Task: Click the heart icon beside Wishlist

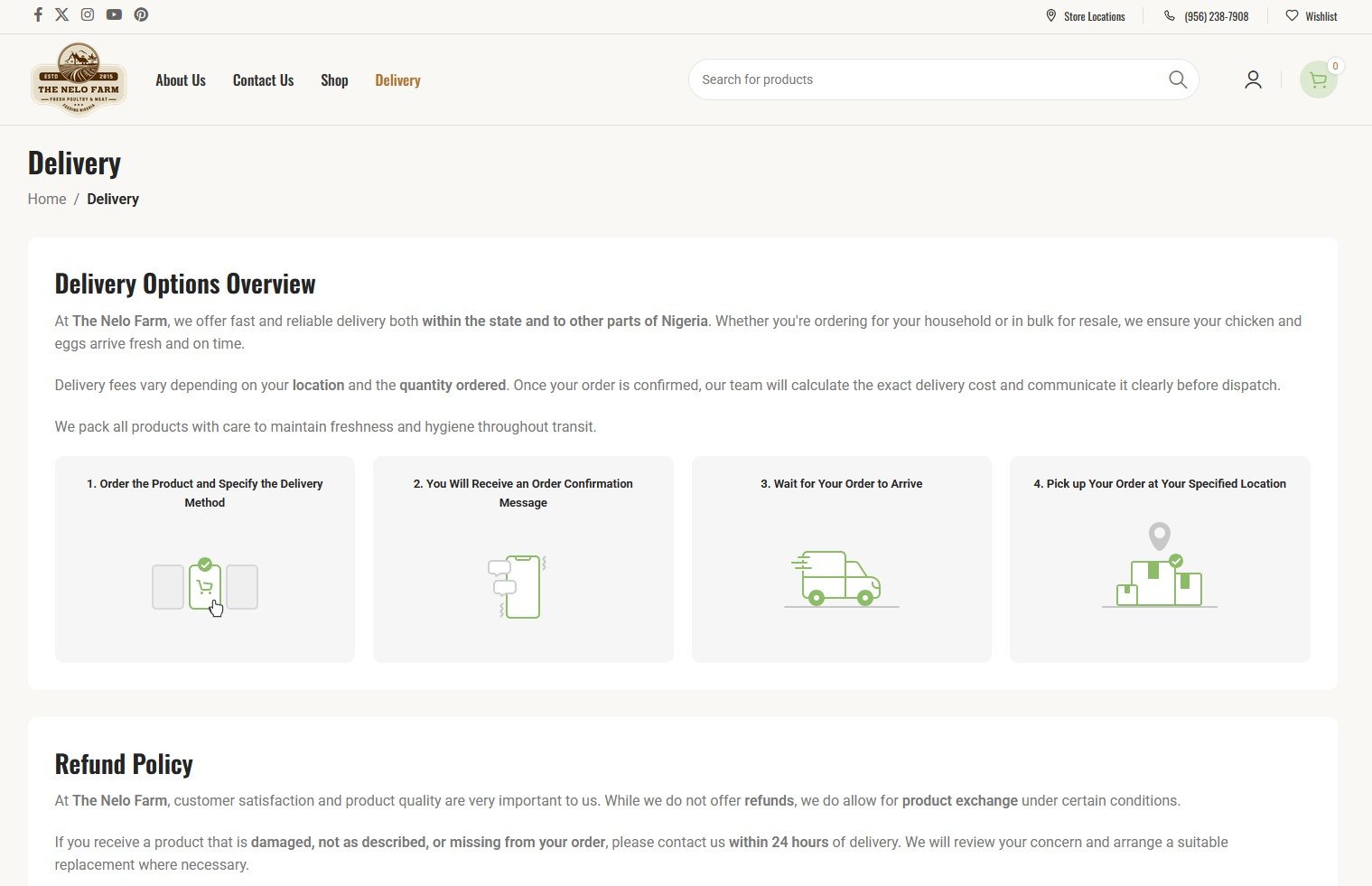Action: (x=1292, y=15)
